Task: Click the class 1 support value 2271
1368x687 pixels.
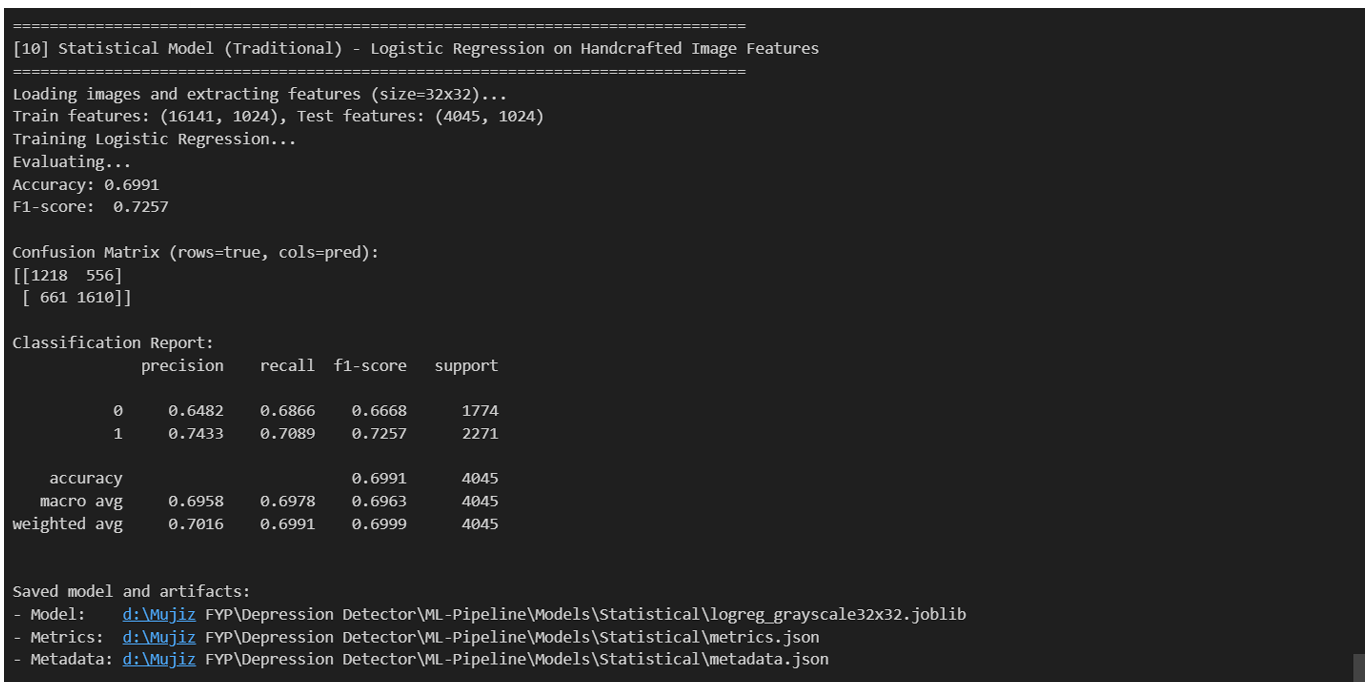Action: pyautogui.click(x=480, y=434)
